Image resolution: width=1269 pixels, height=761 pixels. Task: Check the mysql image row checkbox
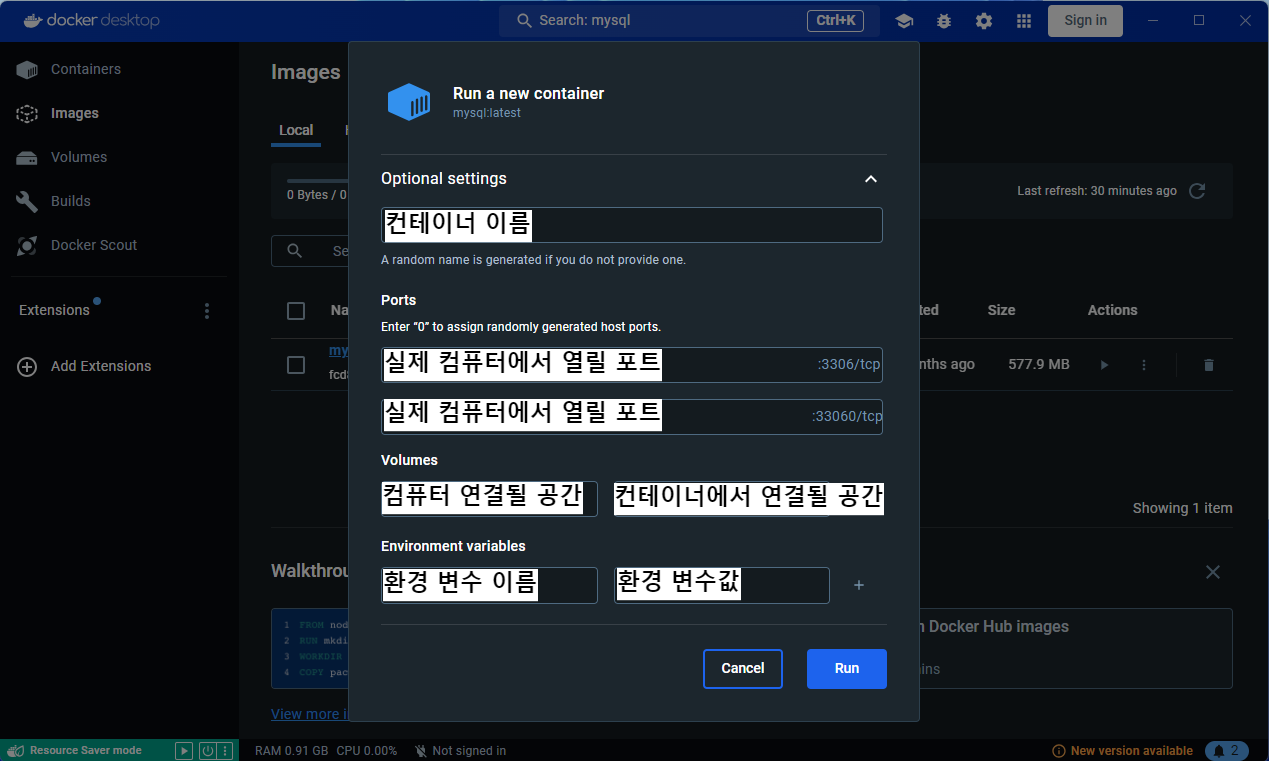[296, 365]
